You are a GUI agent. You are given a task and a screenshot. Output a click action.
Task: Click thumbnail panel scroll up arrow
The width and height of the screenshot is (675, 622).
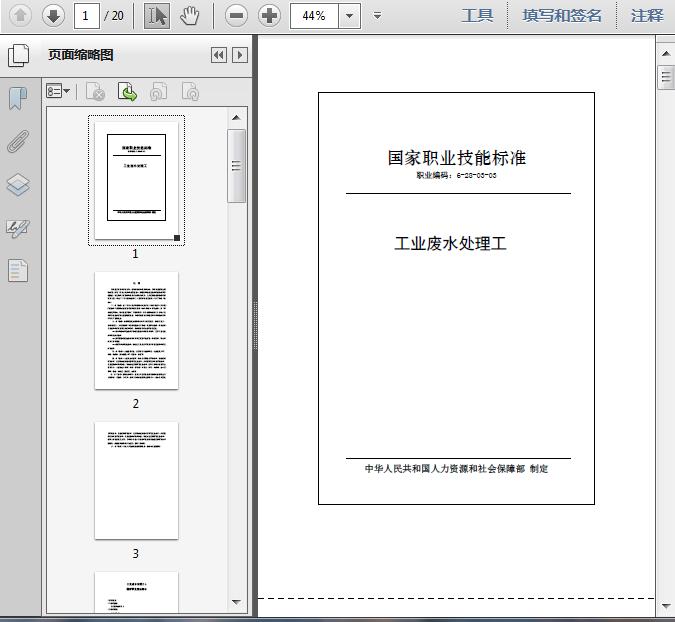[x=236, y=118]
